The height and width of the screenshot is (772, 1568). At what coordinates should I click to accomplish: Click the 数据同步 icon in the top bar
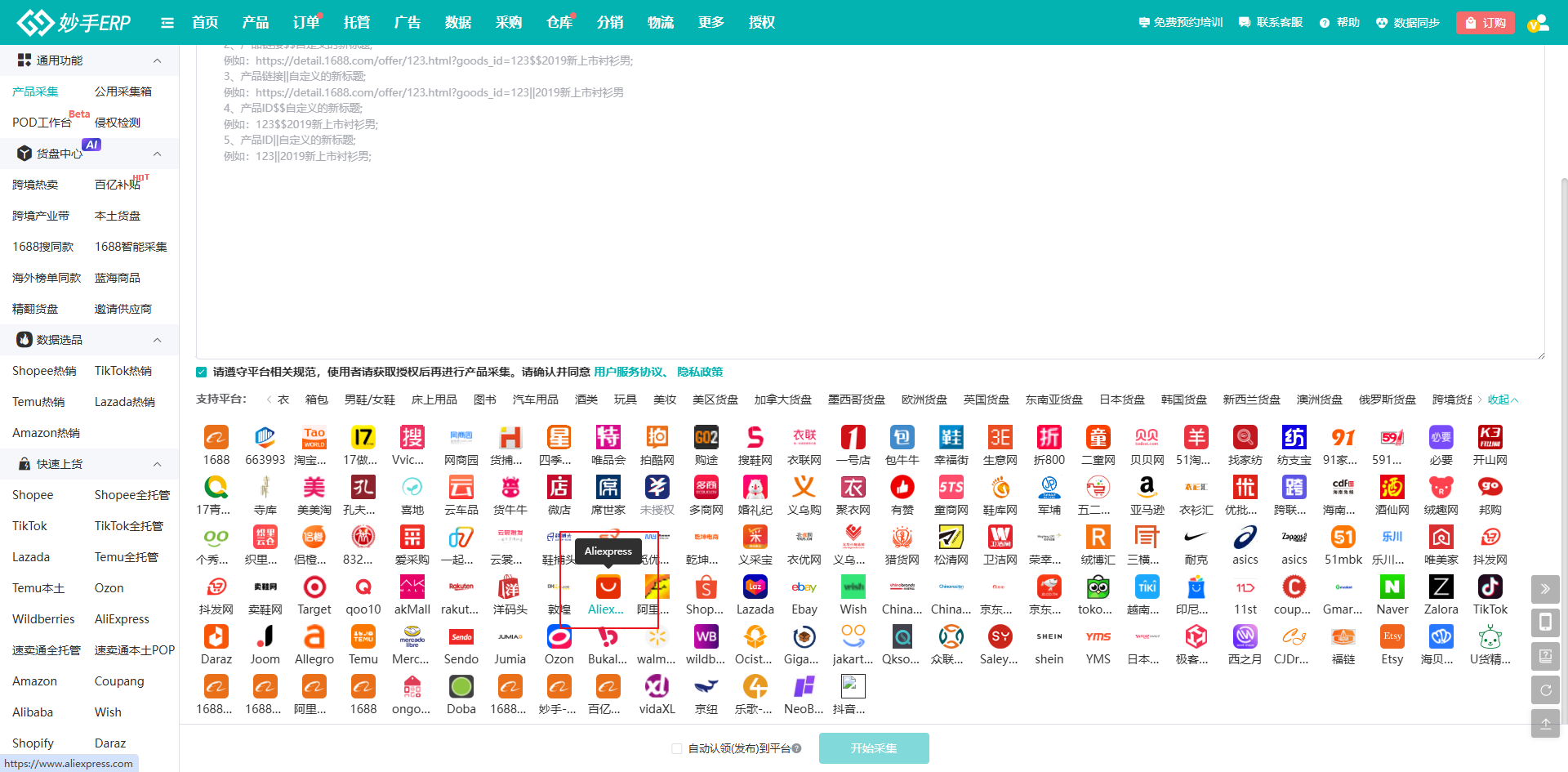(1381, 22)
